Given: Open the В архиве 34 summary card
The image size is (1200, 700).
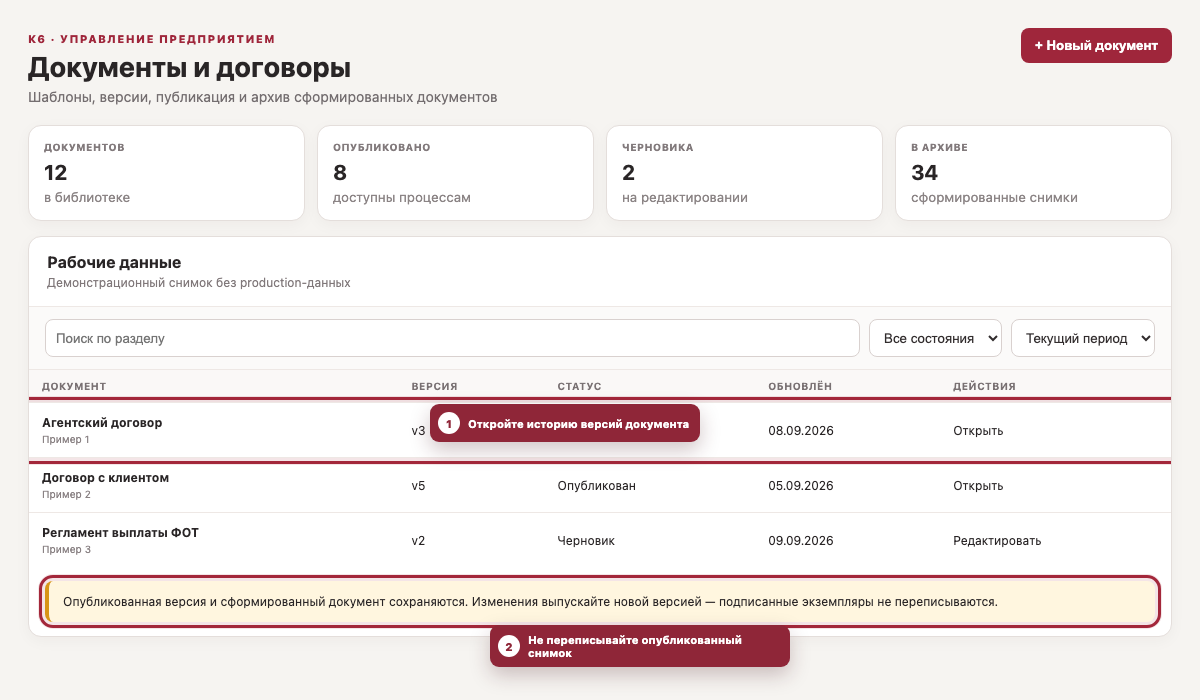Looking at the screenshot, I should click(1033, 173).
